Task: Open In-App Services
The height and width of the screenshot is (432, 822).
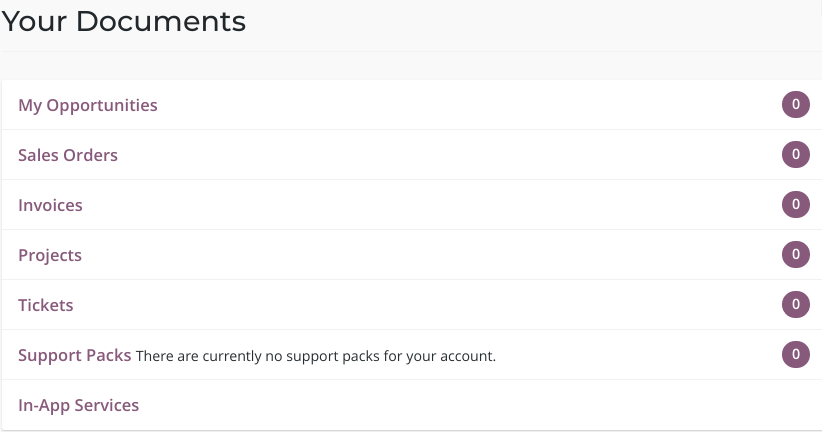Action: [79, 405]
